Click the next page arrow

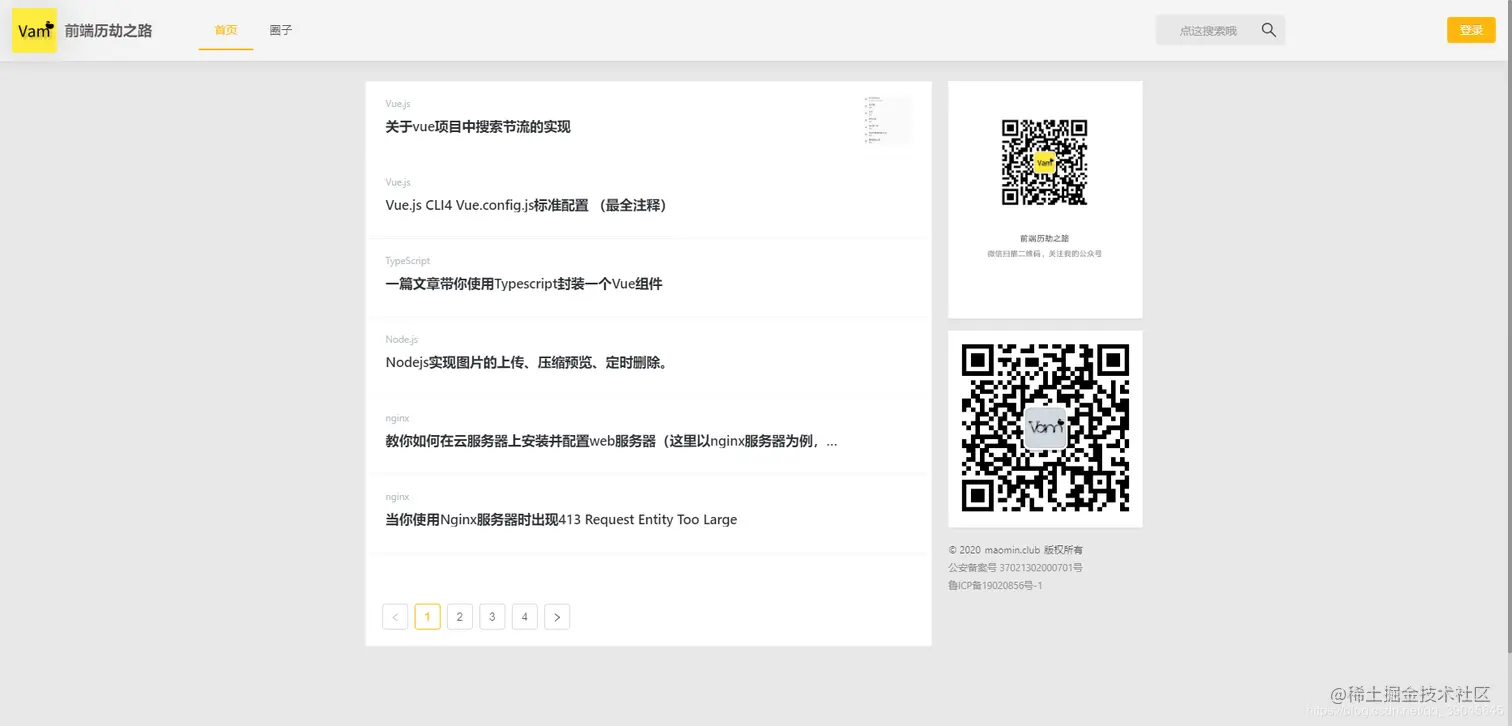click(x=557, y=616)
